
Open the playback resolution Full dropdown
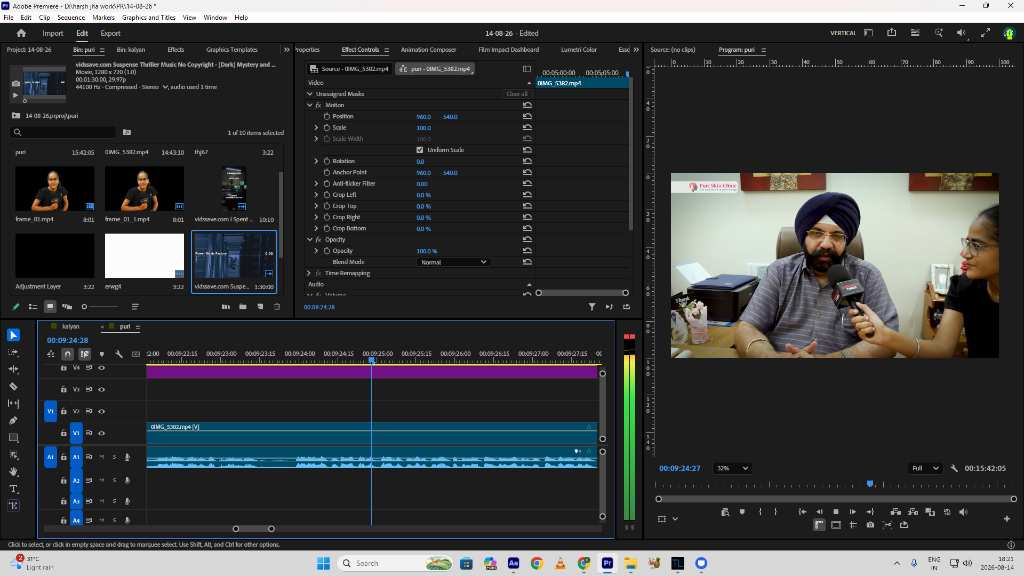(925, 468)
